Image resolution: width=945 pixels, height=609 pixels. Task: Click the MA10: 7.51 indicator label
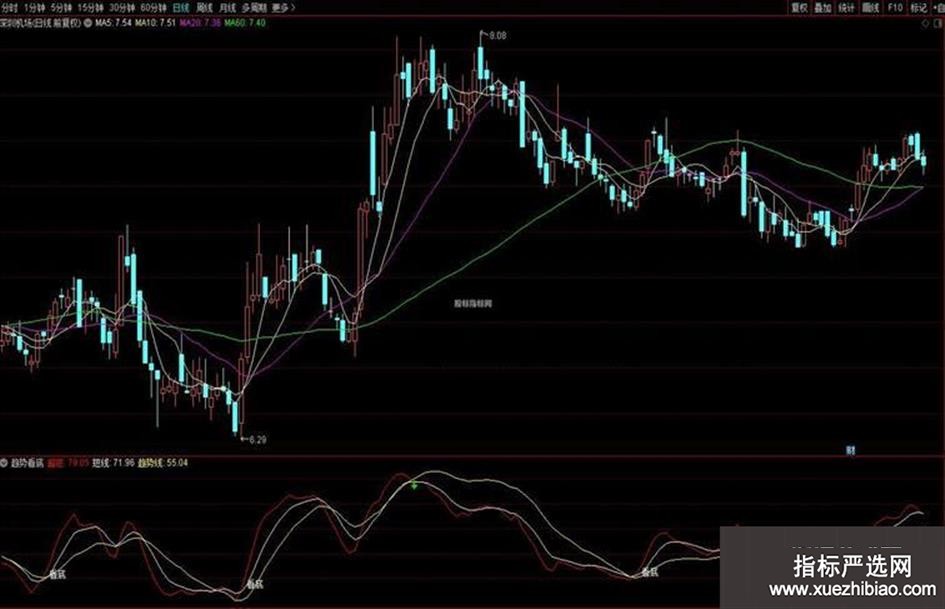pos(155,23)
